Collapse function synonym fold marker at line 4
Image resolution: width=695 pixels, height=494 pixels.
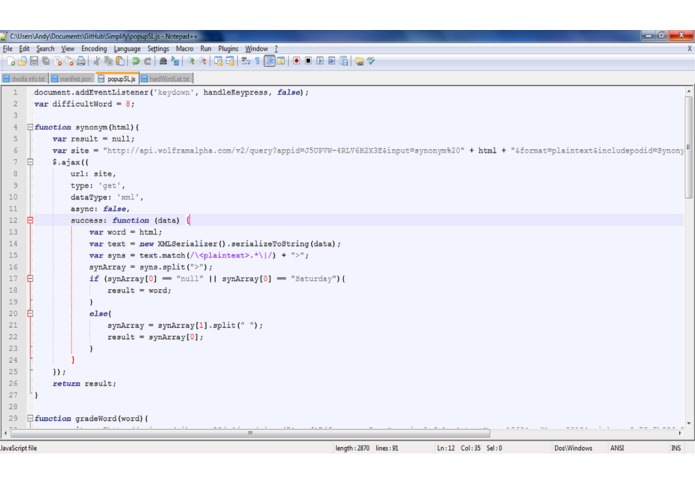(30, 127)
